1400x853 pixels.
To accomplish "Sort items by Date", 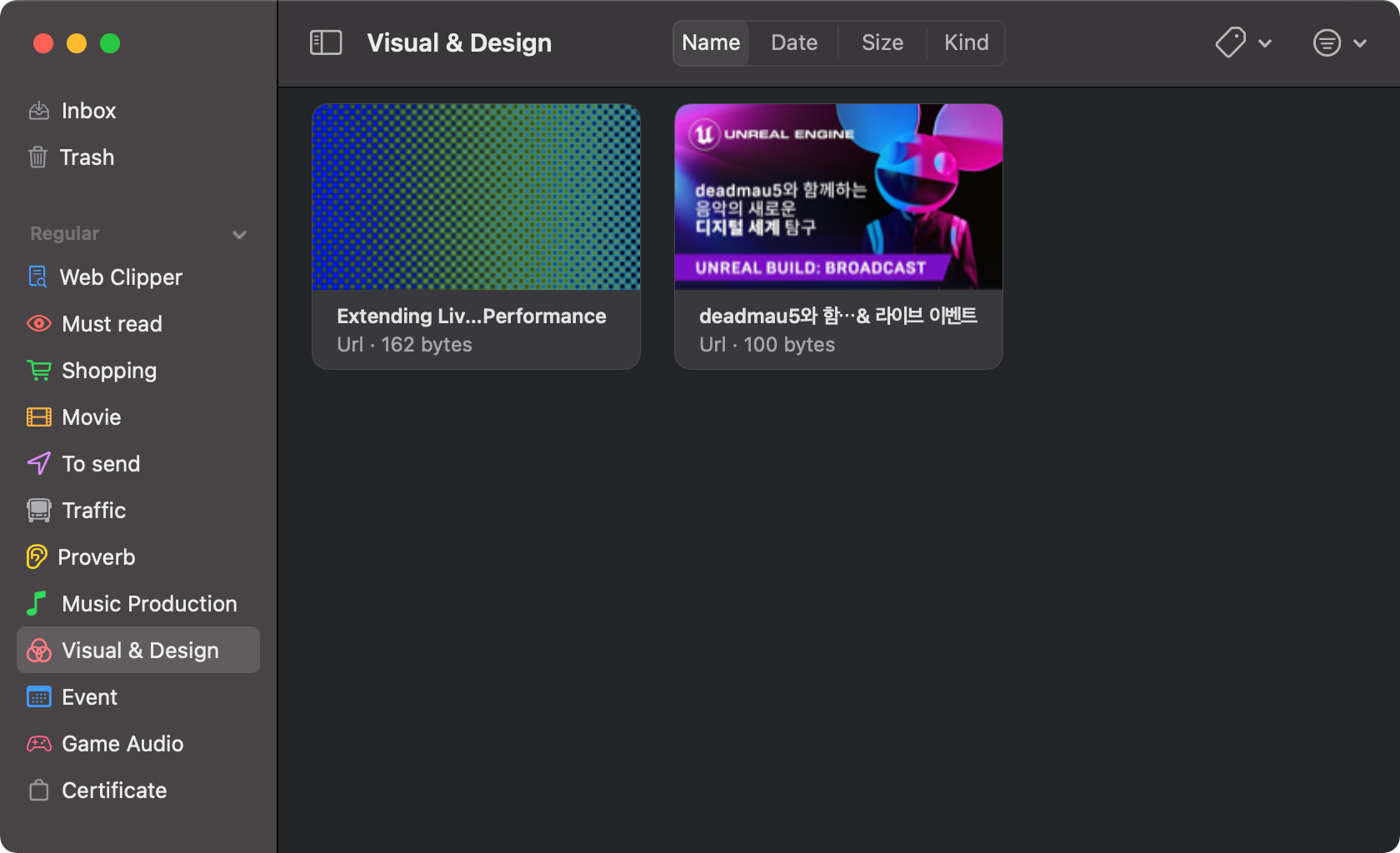I will pyautogui.click(x=794, y=42).
